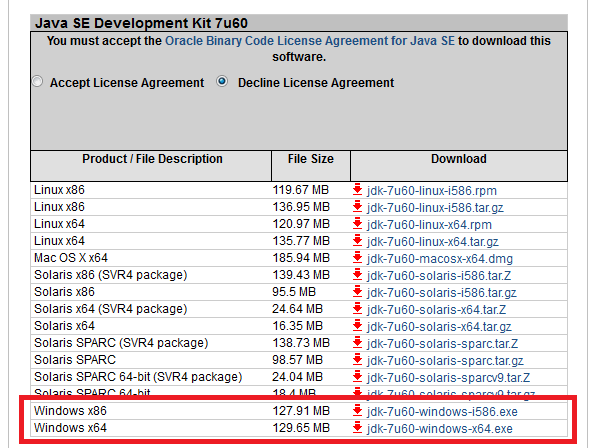Download jdk-7u60-linux-i586.tar.gz

[x=435, y=208]
